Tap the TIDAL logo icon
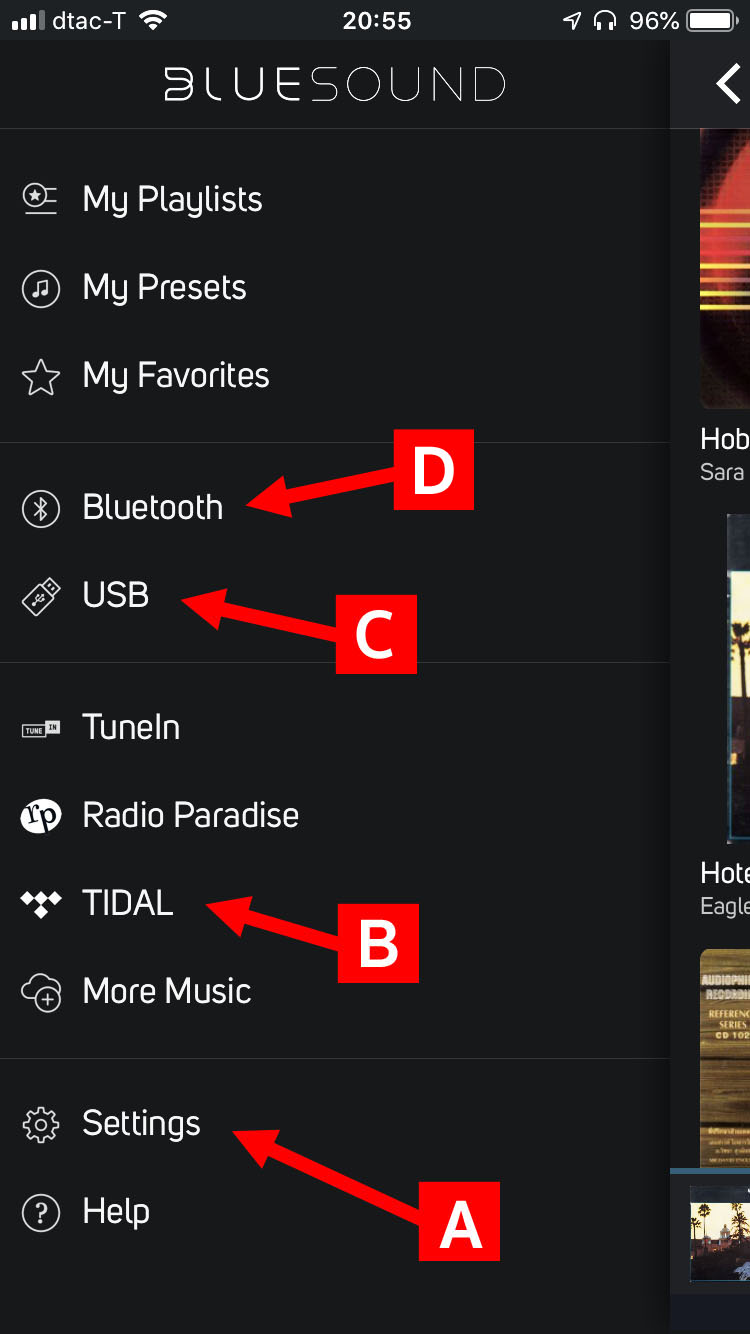Viewport: 750px width, 1334px height. pos(41,904)
